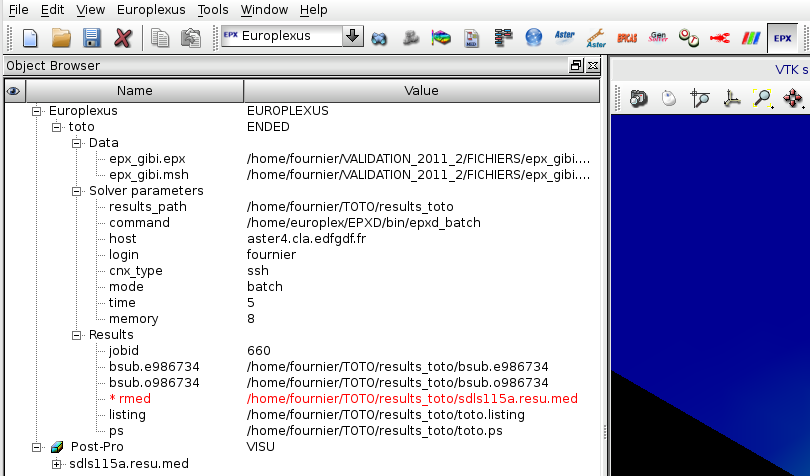The image size is (810, 476).
Task: Click the Value column header
Action: point(421,91)
